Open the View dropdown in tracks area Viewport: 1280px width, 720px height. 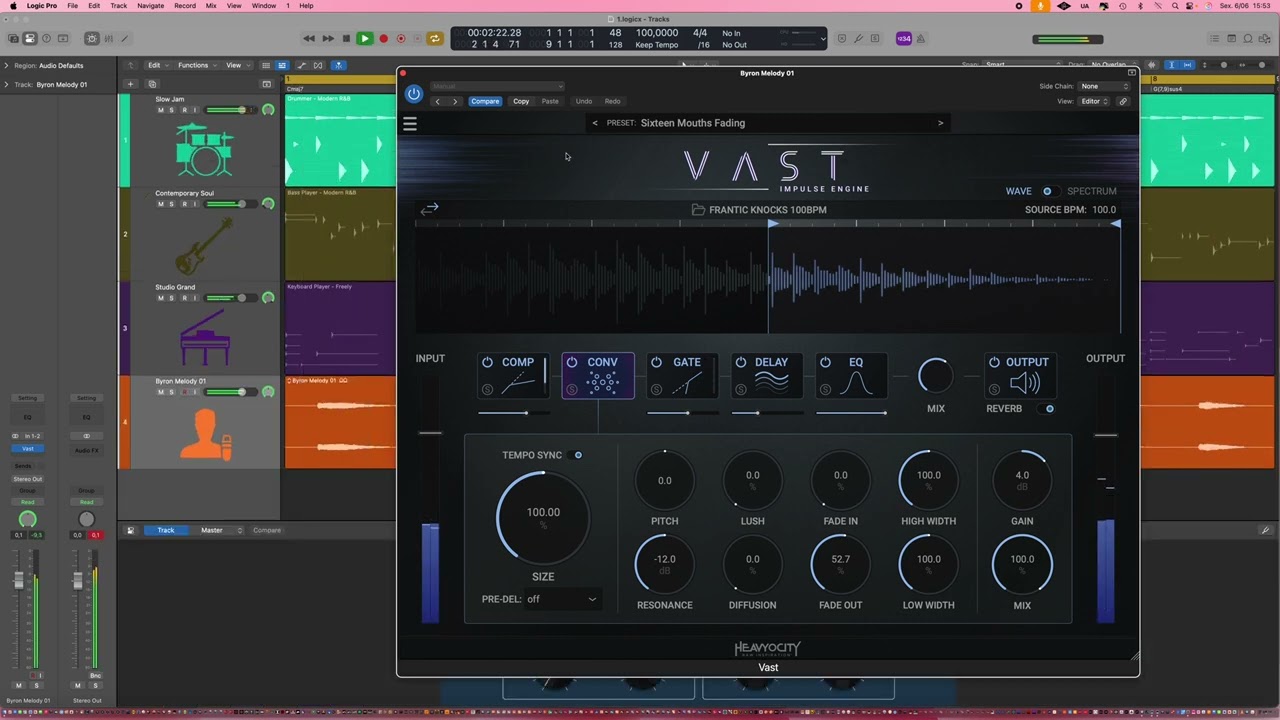click(237, 66)
